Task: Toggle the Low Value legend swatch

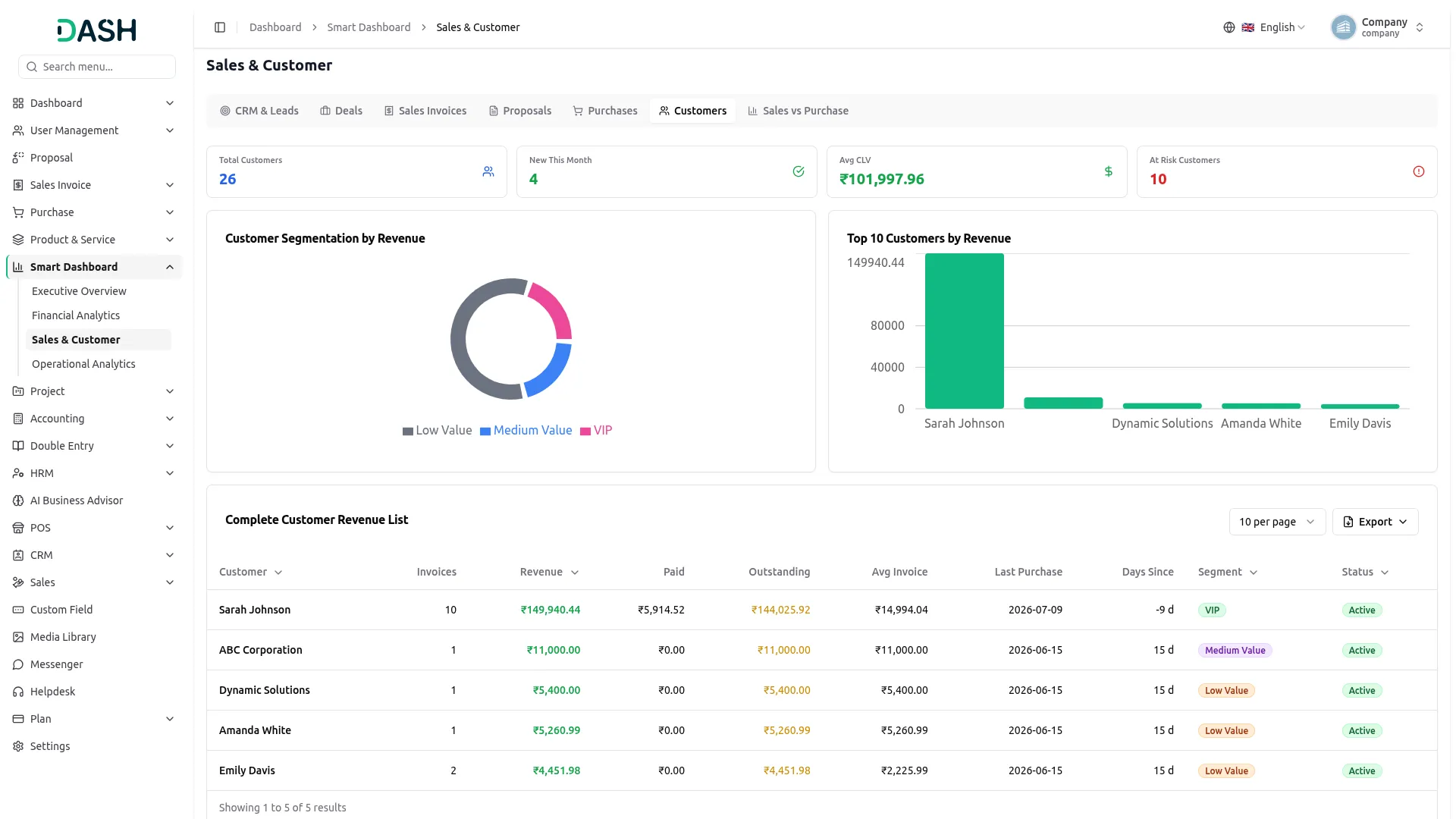Action: click(408, 431)
